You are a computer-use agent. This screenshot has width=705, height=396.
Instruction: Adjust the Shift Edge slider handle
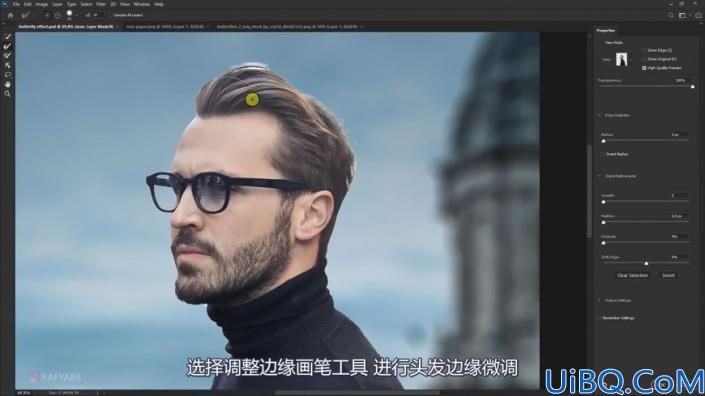click(646, 263)
